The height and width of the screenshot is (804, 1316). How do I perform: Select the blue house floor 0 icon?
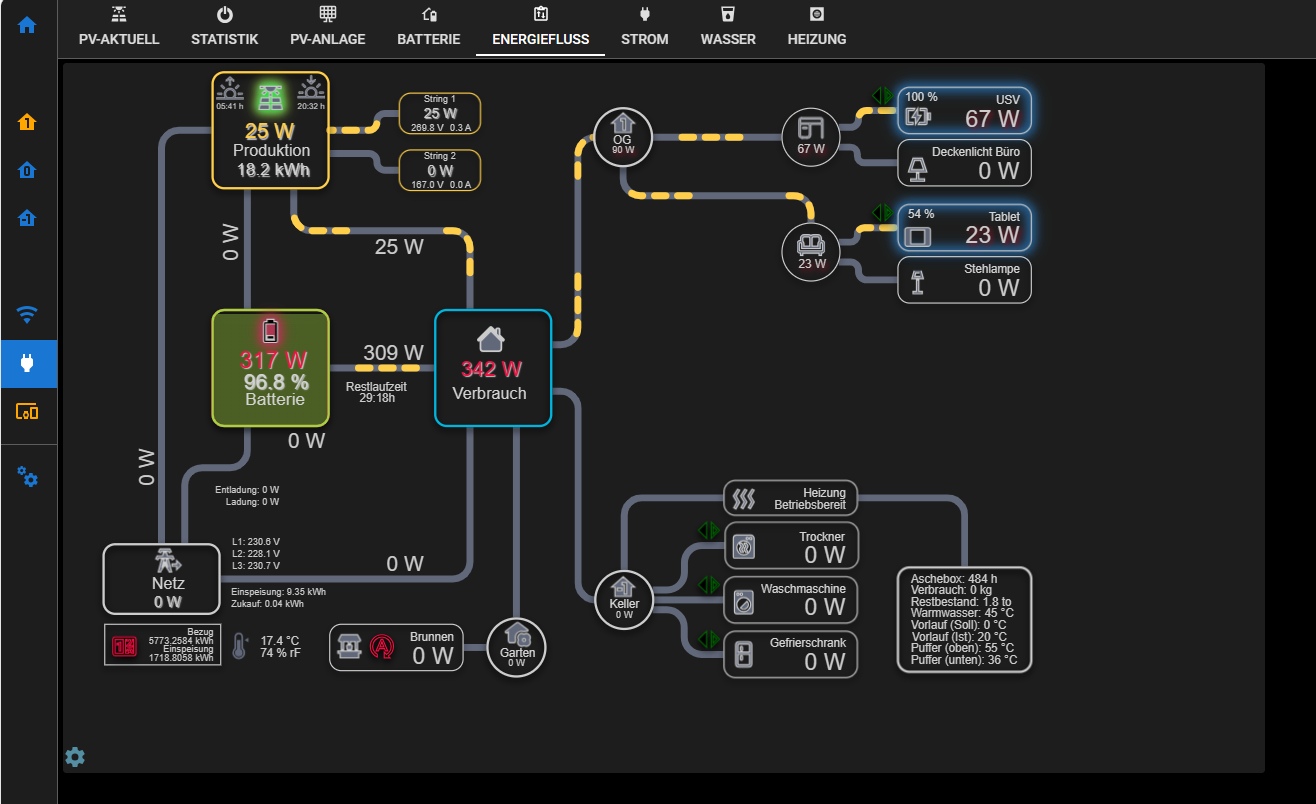click(x=27, y=170)
